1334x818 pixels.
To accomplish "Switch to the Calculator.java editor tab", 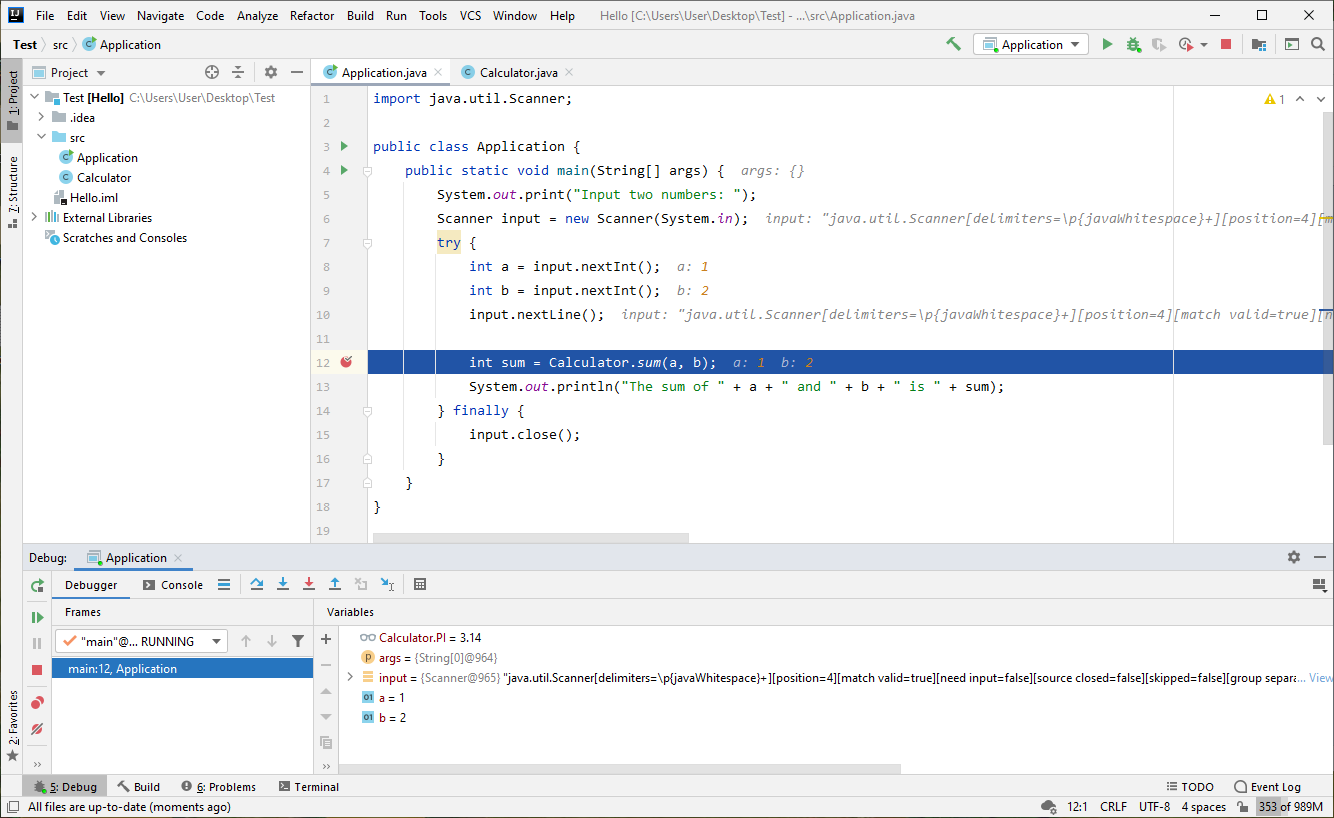I will pyautogui.click(x=517, y=73).
